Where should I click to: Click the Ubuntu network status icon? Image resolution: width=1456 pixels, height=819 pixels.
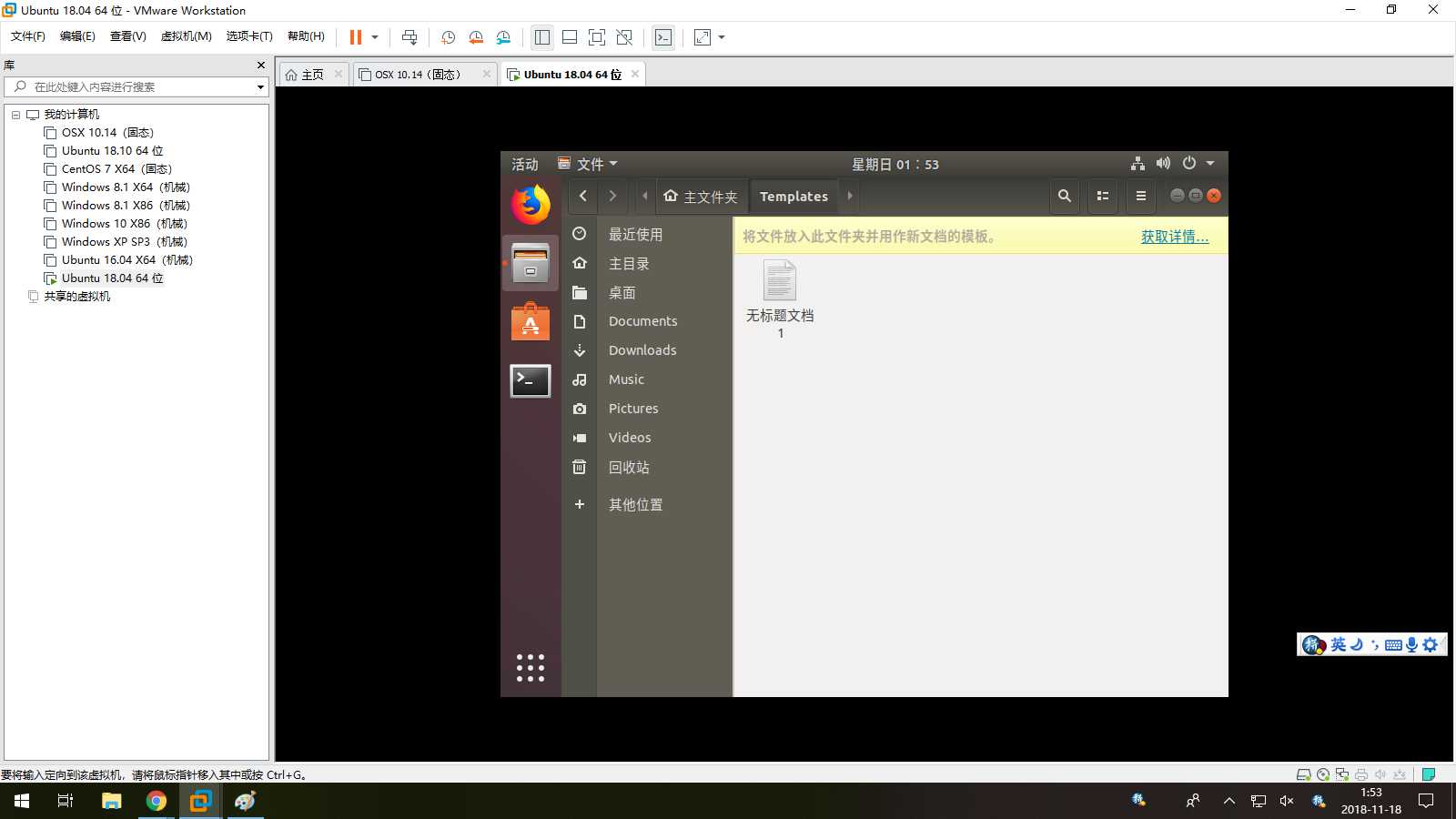(1137, 163)
